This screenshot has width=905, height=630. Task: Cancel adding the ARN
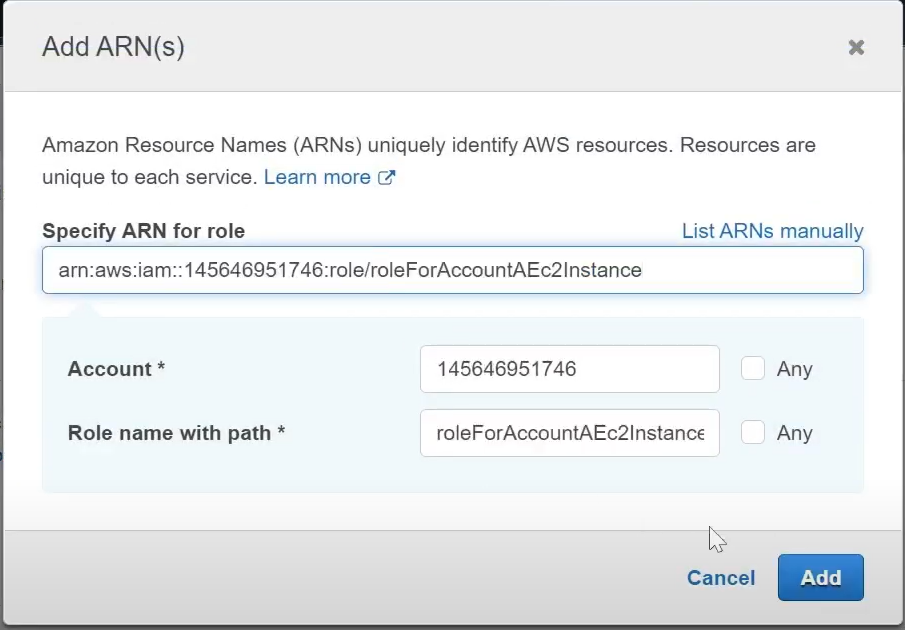point(721,578)
